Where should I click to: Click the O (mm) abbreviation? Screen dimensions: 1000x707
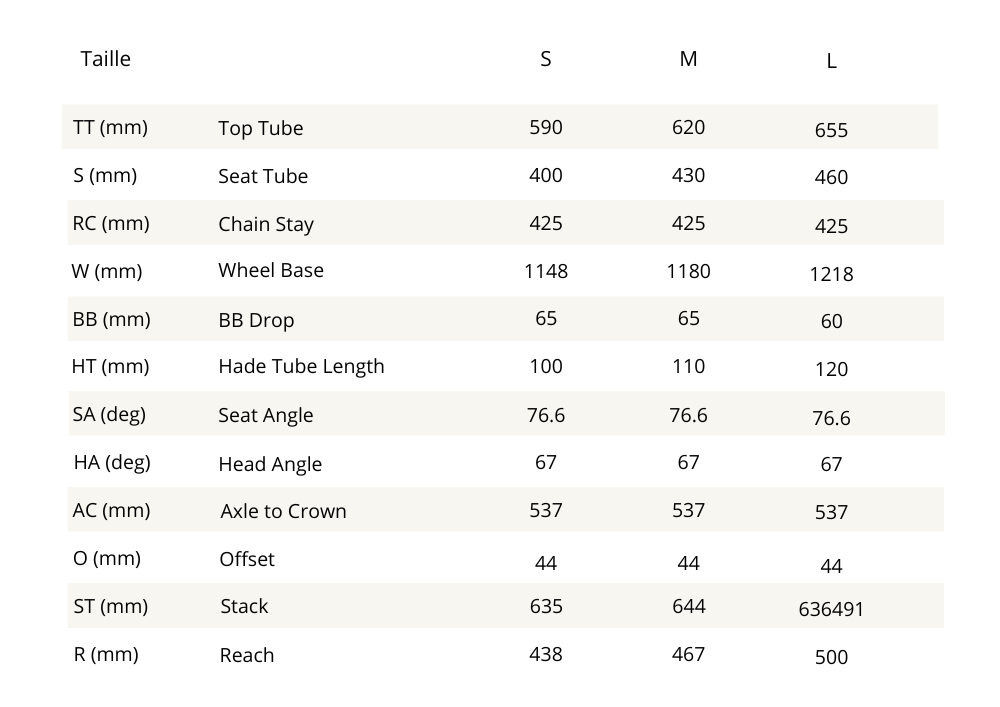point(107,558)
